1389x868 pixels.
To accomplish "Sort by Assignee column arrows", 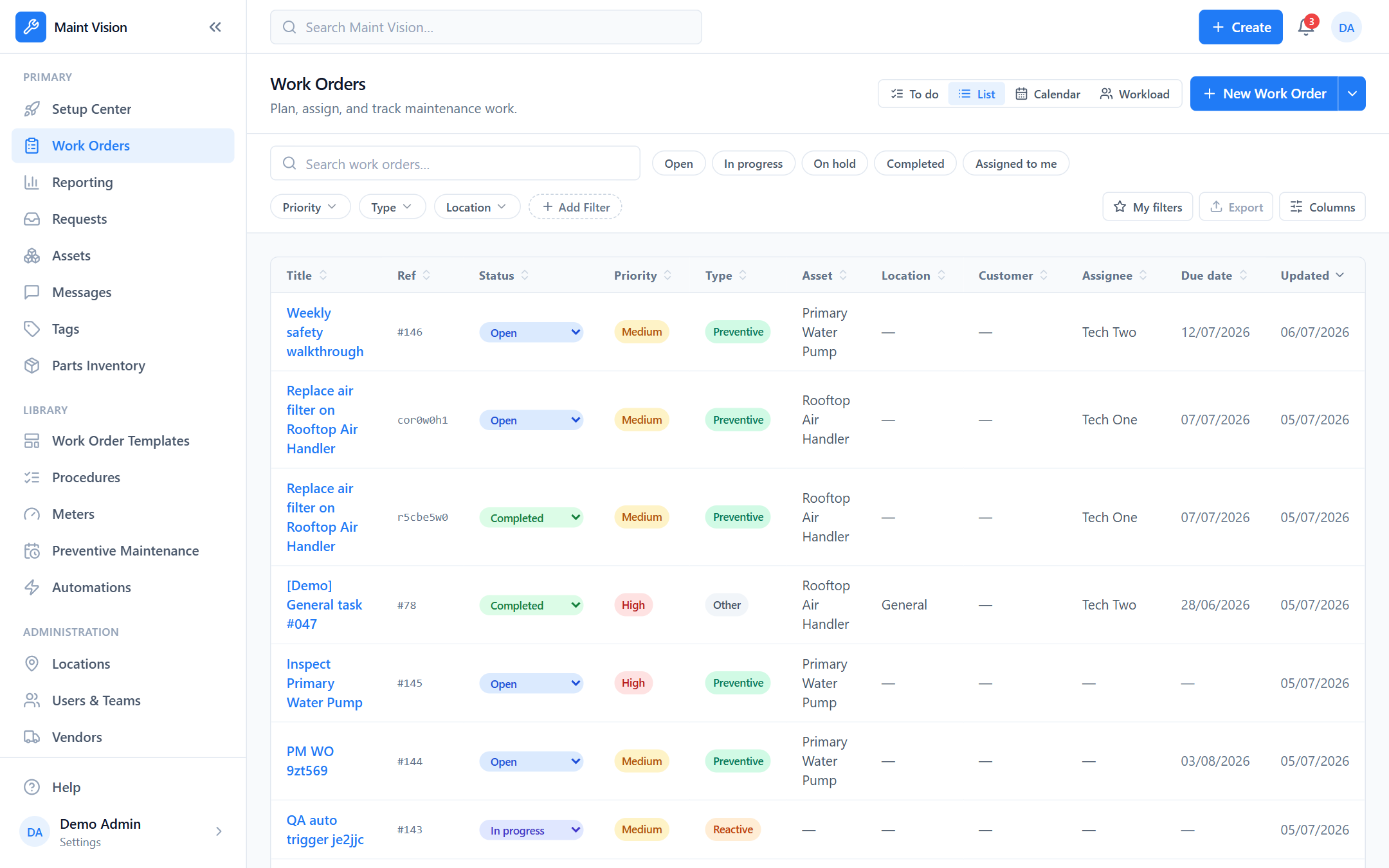I will 1143,275.
